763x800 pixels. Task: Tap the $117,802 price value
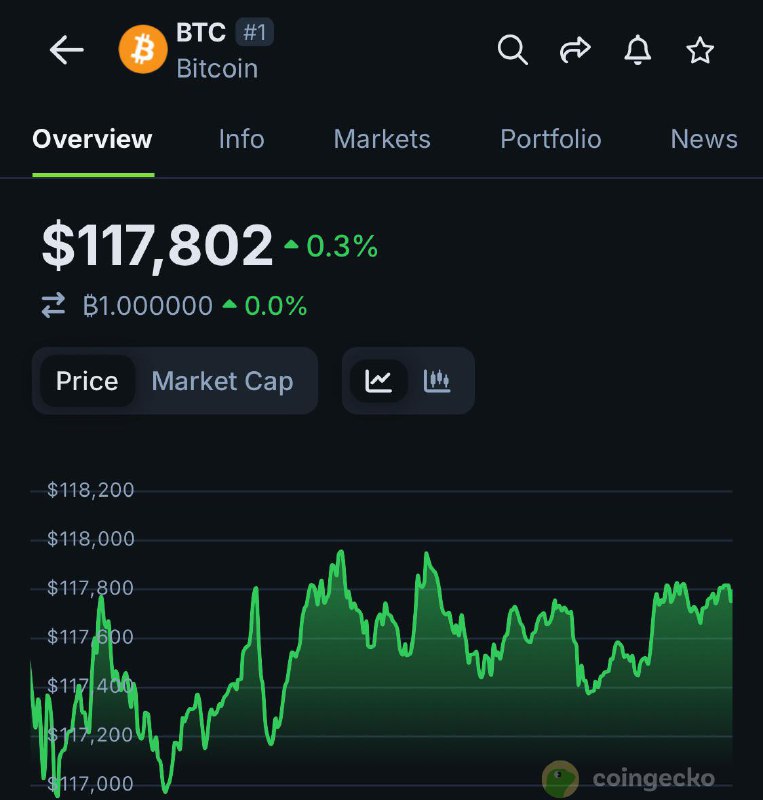click(x=157, y=245)
